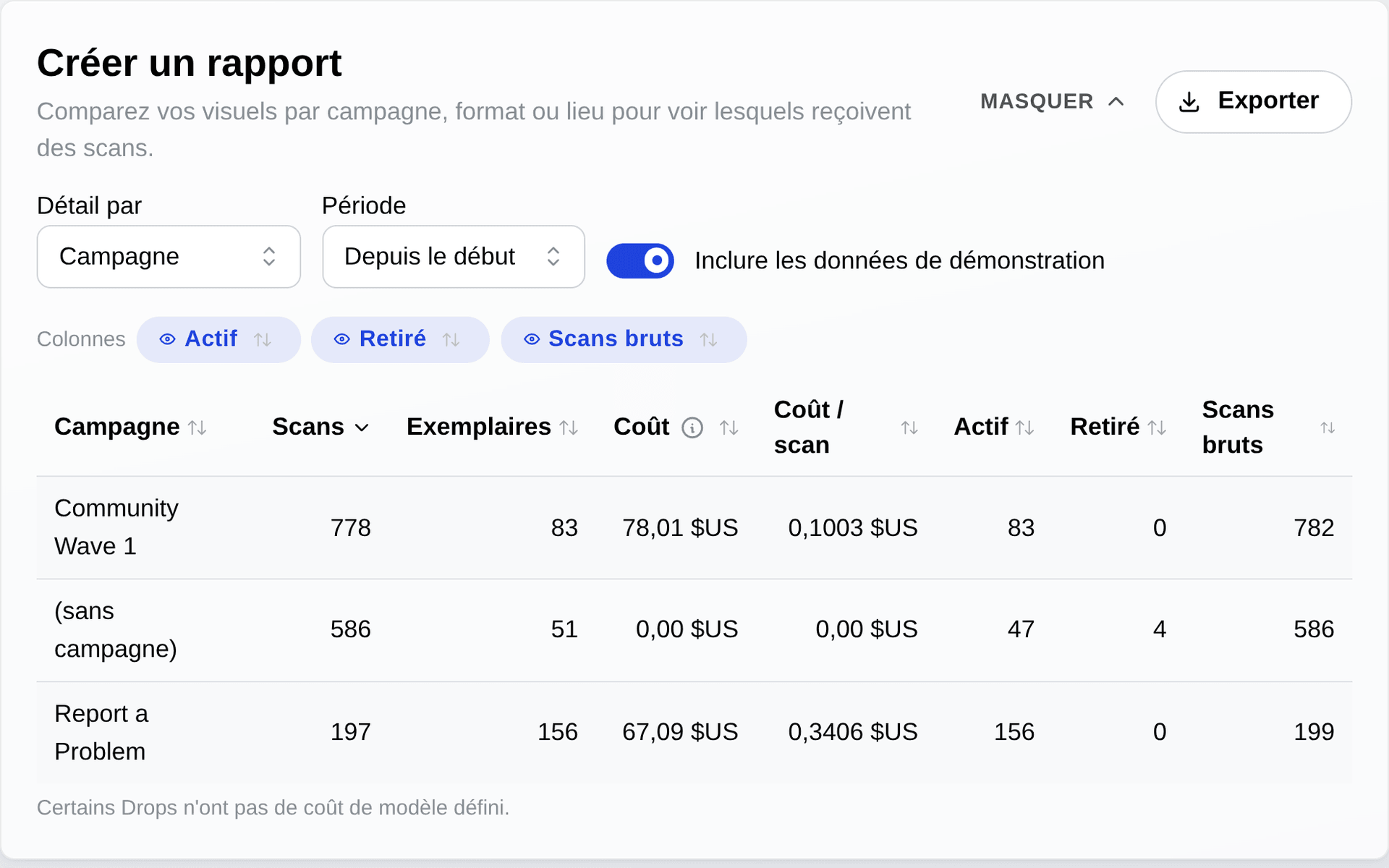Toggle Inclure les données de démonstration switch
The width and height of the screenshot is (1389, 868).
[x=640, y=261]
